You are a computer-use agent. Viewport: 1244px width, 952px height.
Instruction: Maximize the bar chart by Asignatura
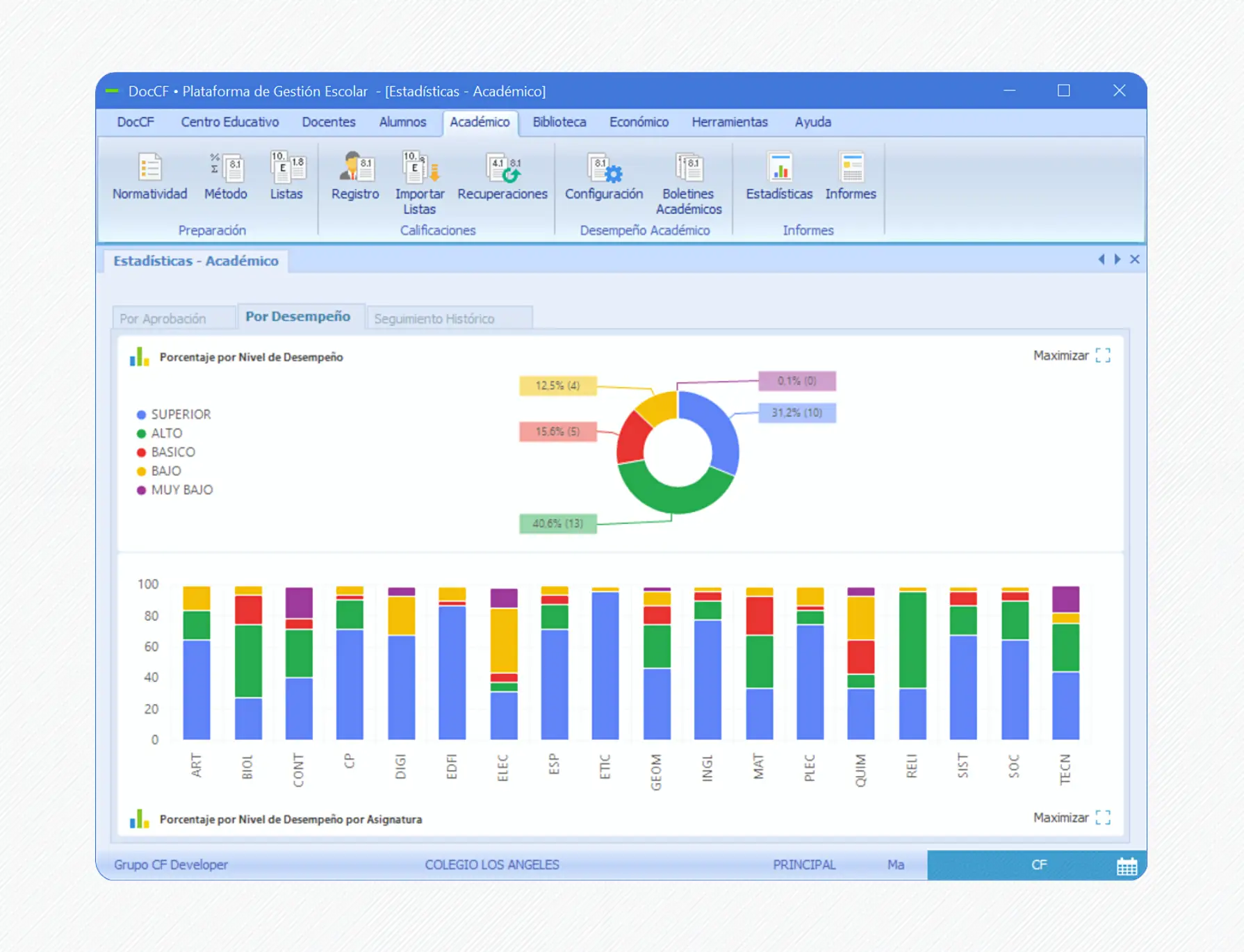[1072, 818]
